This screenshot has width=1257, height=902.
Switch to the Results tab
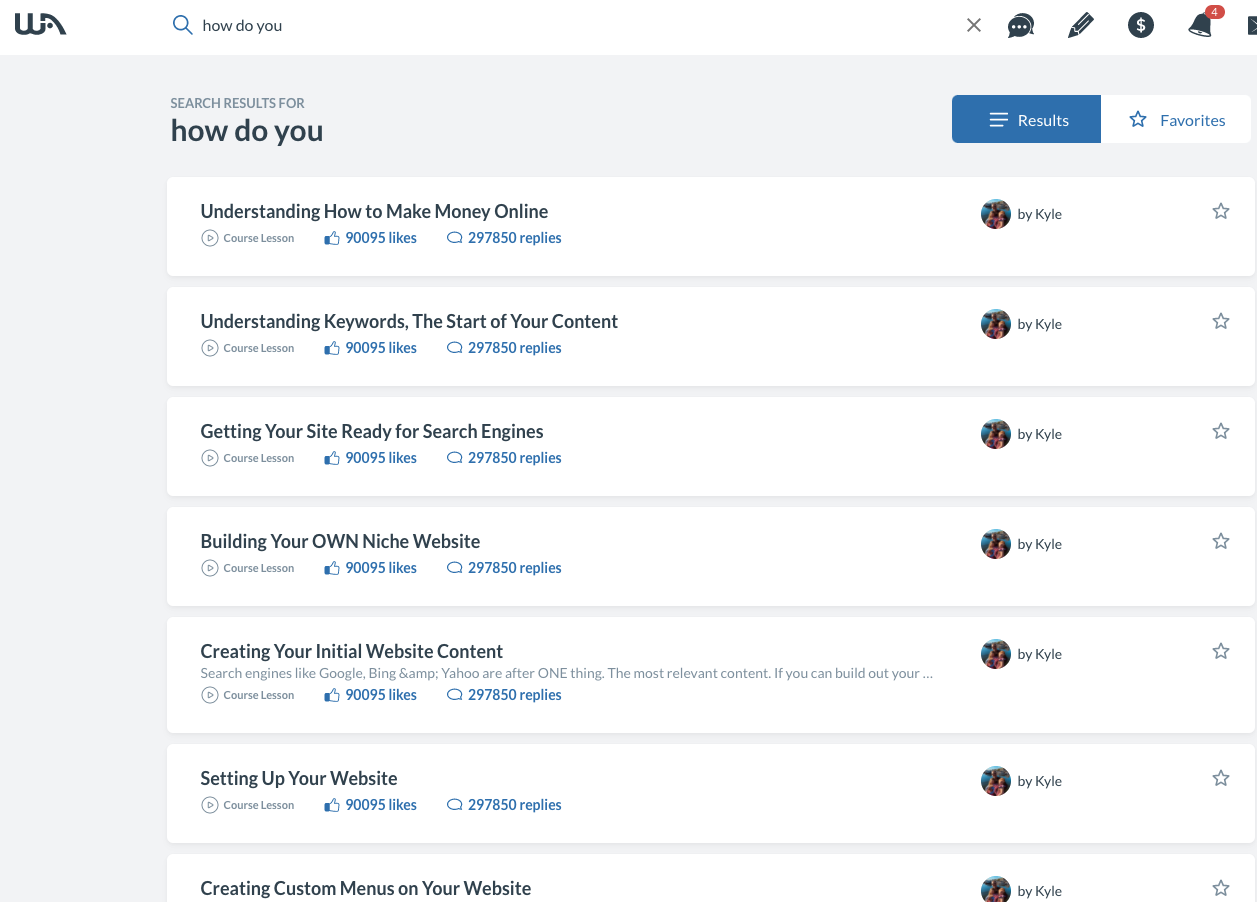pos(1026,119)
